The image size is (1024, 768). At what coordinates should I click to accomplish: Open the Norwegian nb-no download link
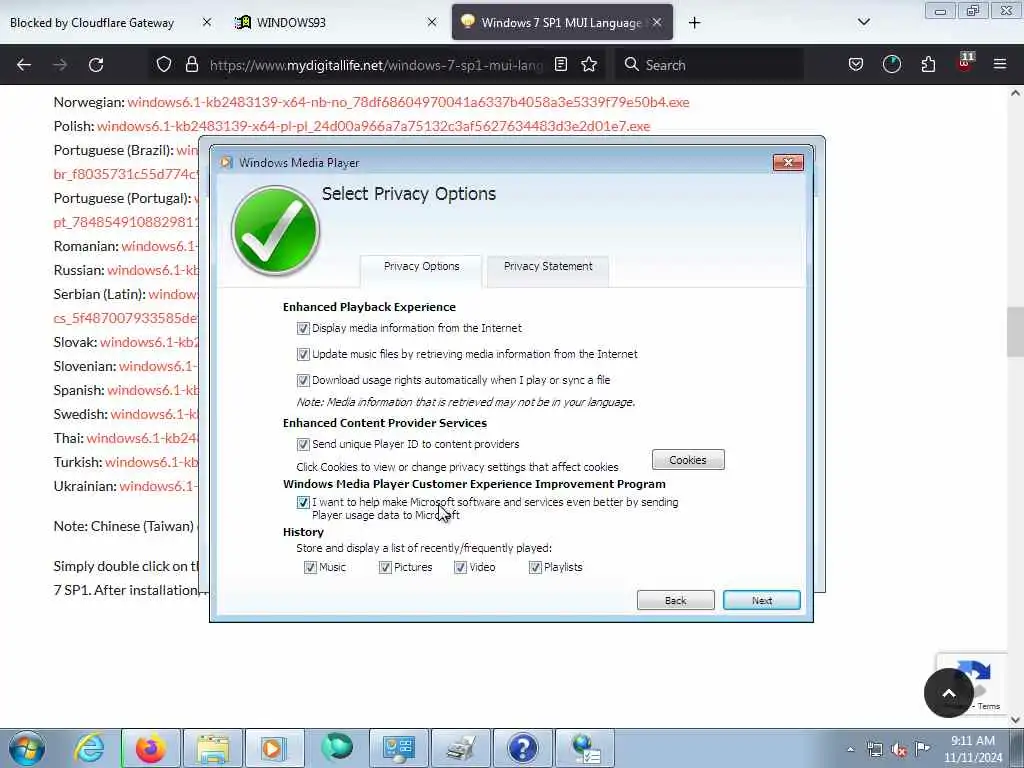[408, 103]
